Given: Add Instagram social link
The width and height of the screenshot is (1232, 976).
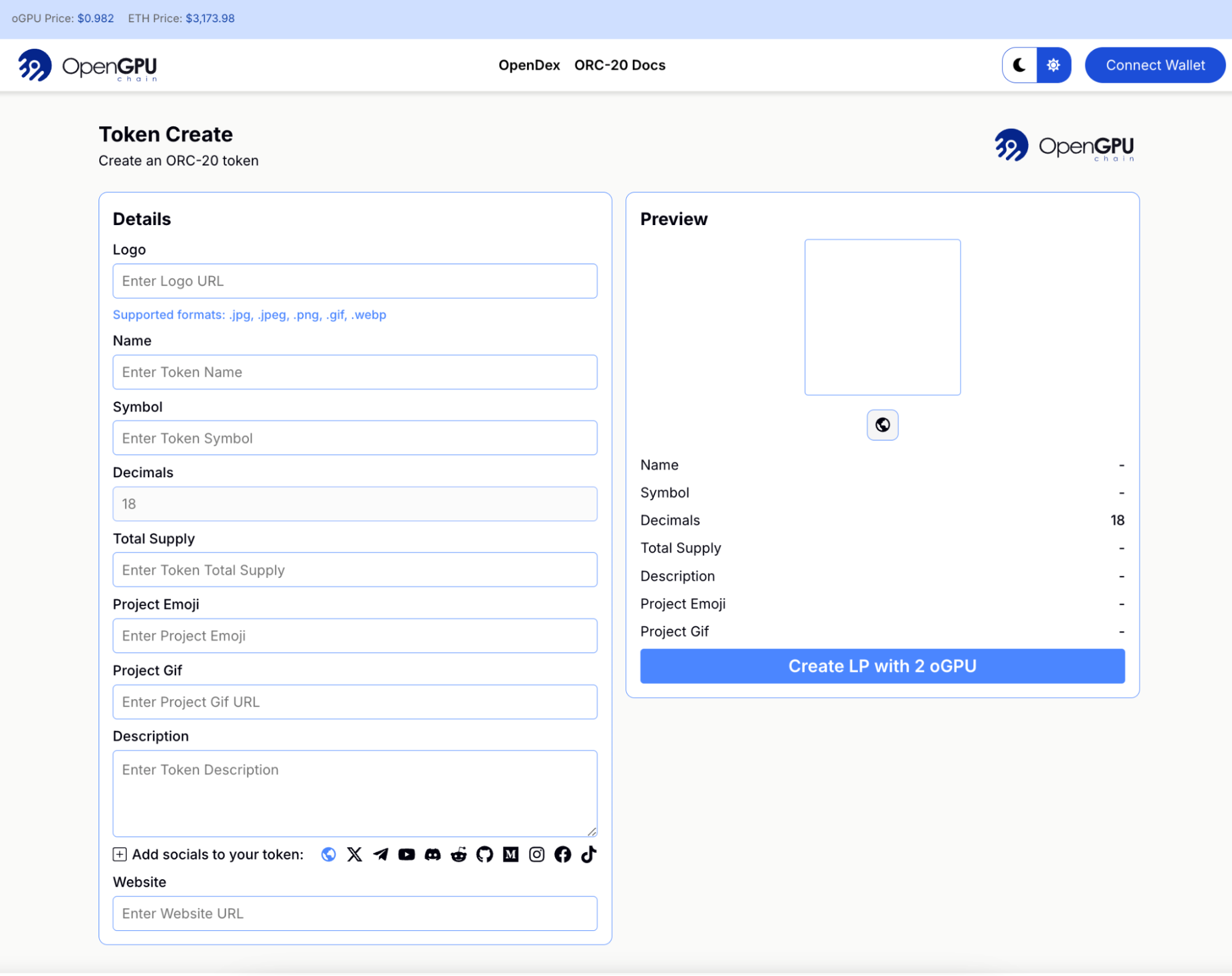Looking at the screenshot, I should pyautogui.click(x=536, y=854).
